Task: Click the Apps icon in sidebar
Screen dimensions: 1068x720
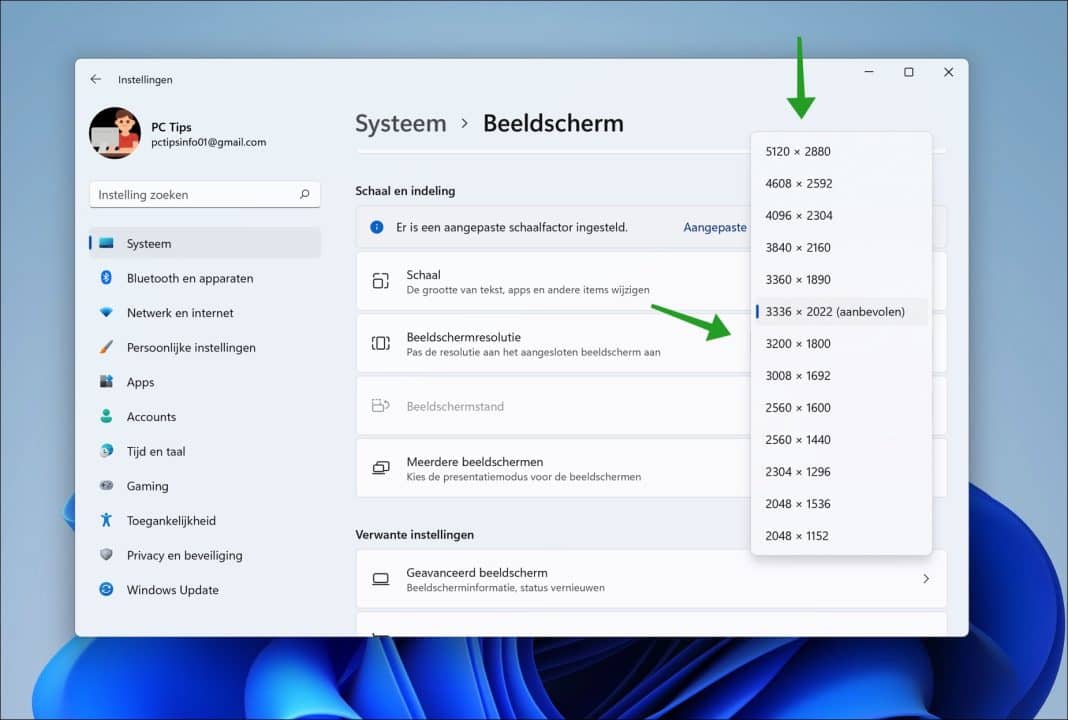Action: coord(106,381)
